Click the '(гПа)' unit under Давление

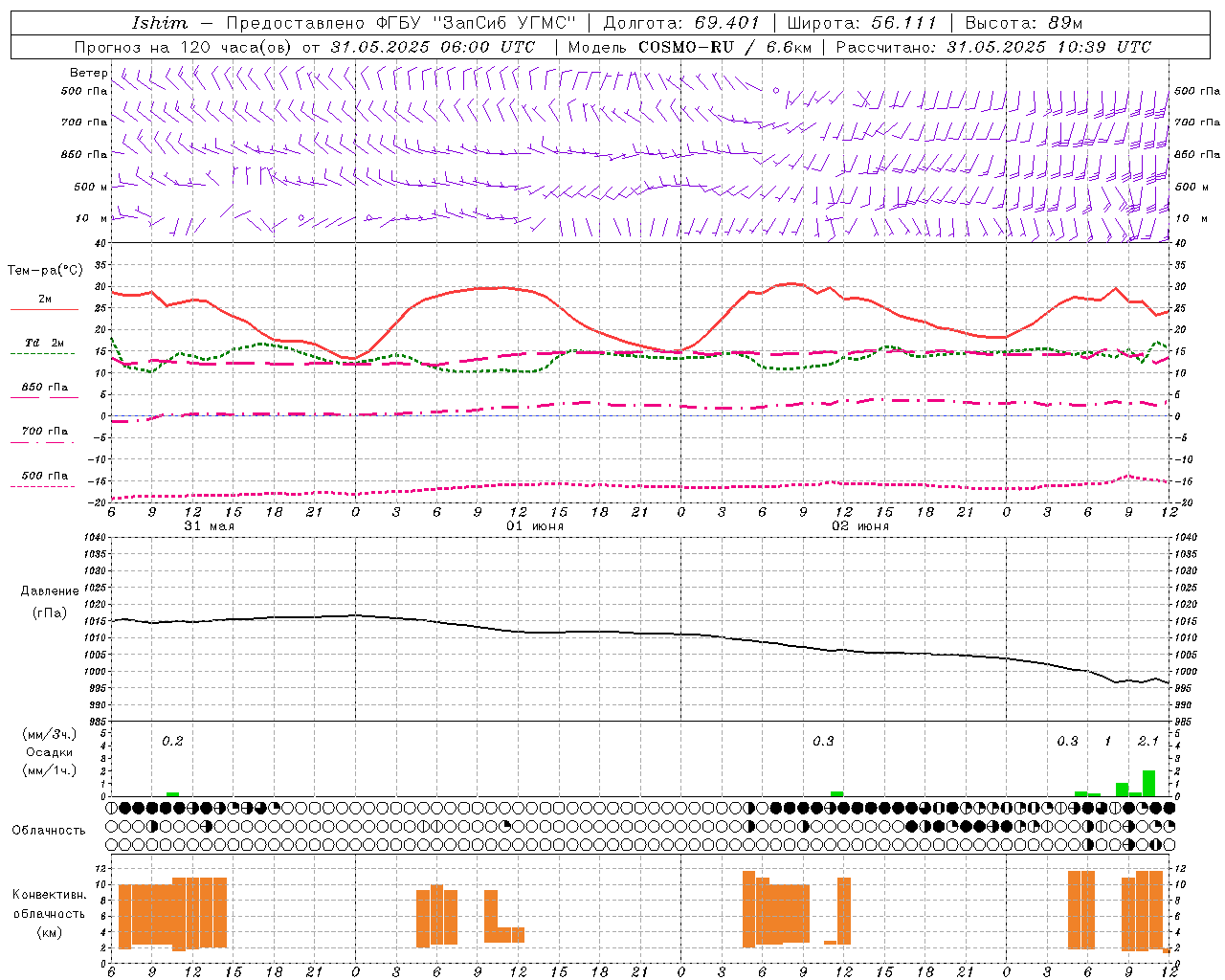tap(50, 612)
